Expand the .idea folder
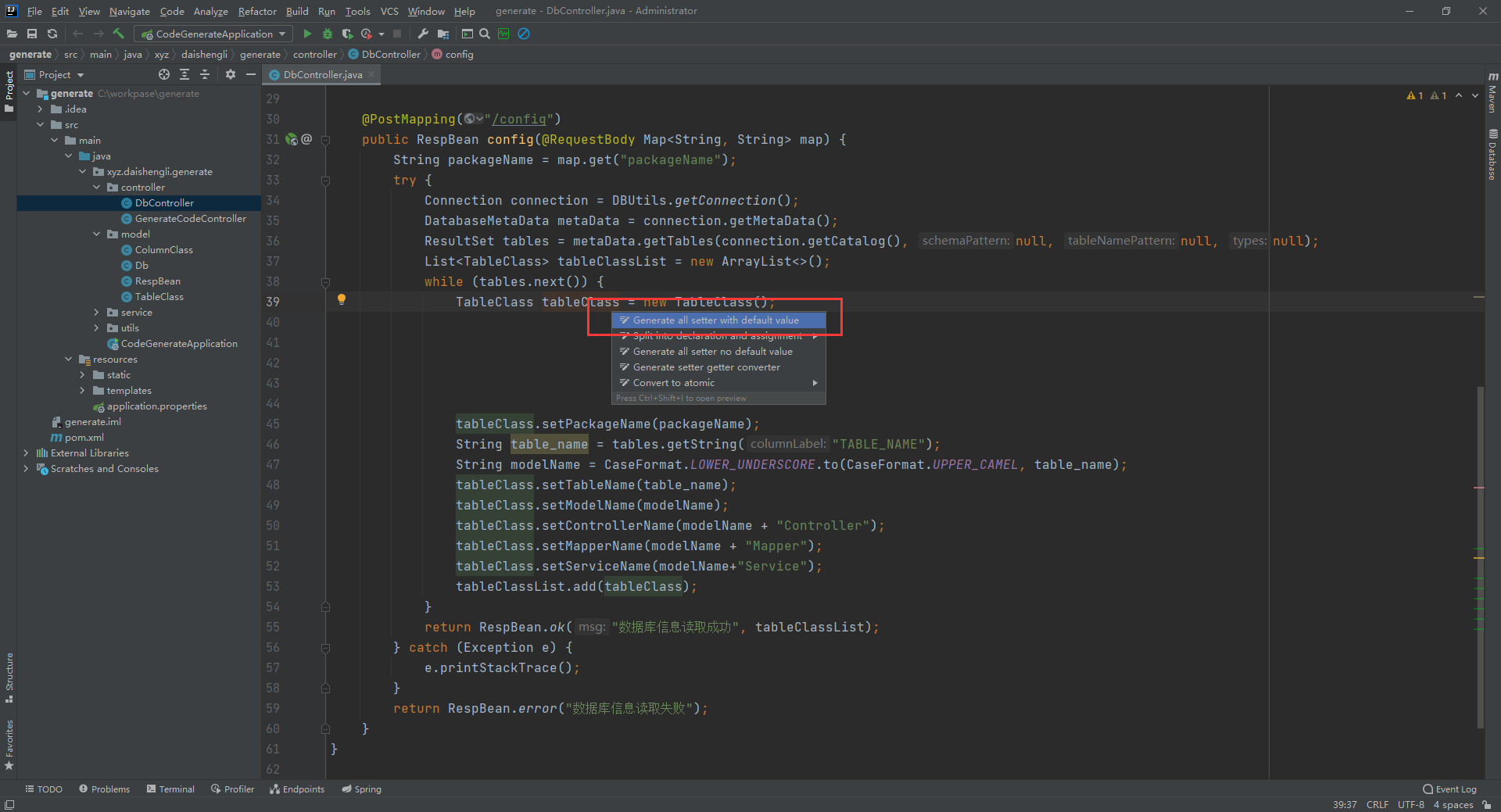Screen dimensions: 1501x812 pos(40,109)
